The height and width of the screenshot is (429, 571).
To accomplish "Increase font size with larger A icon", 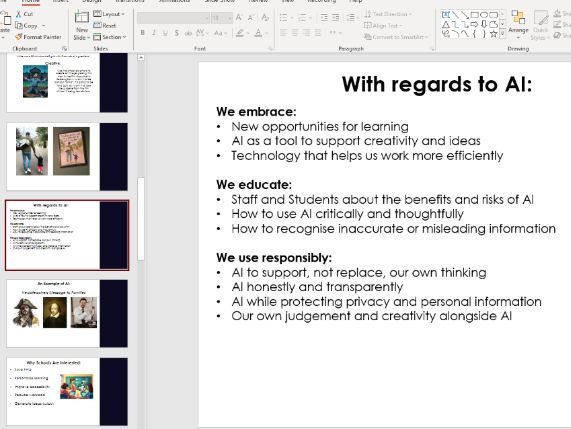I will point(239,17).
